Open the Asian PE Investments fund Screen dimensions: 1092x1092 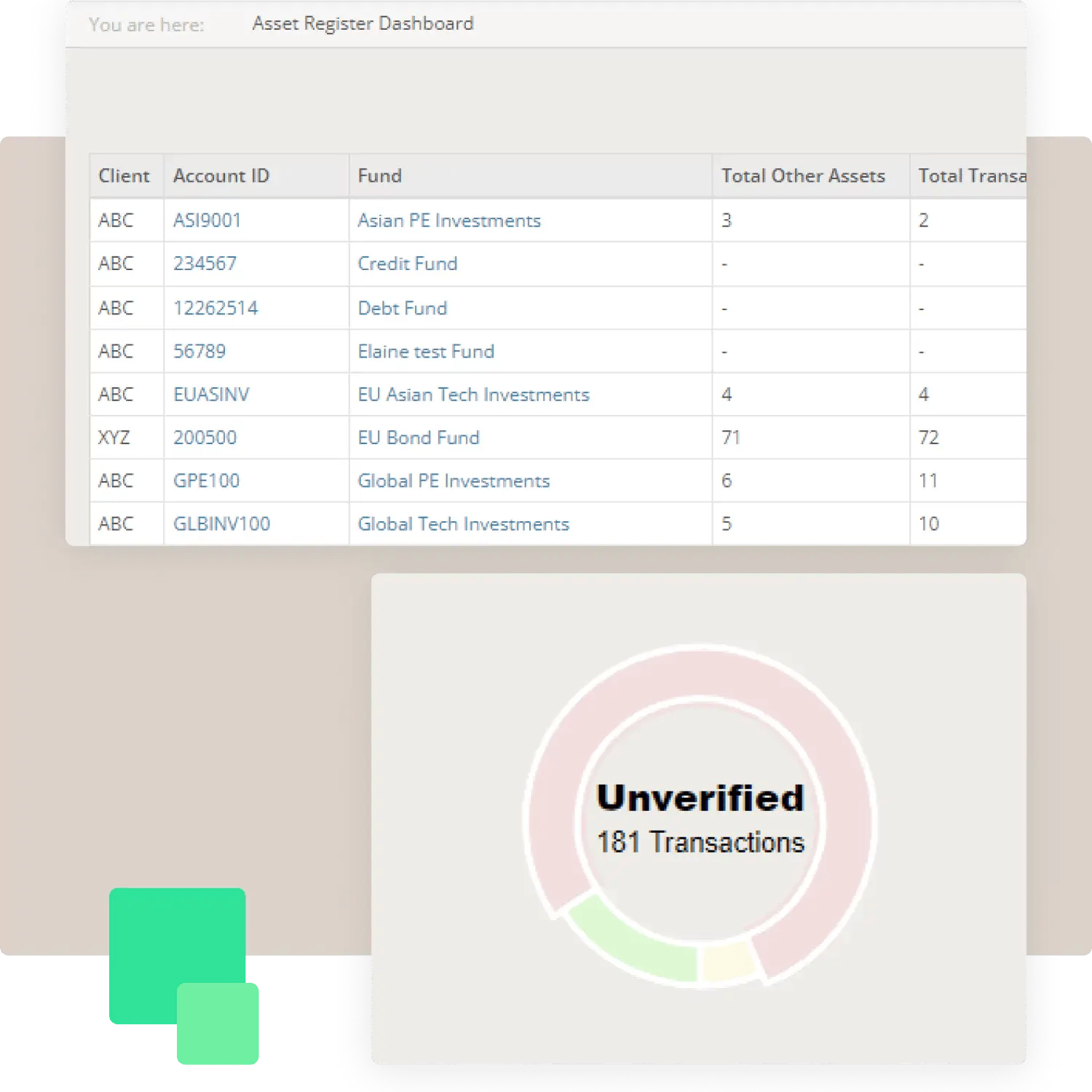(x=449, y=221)
